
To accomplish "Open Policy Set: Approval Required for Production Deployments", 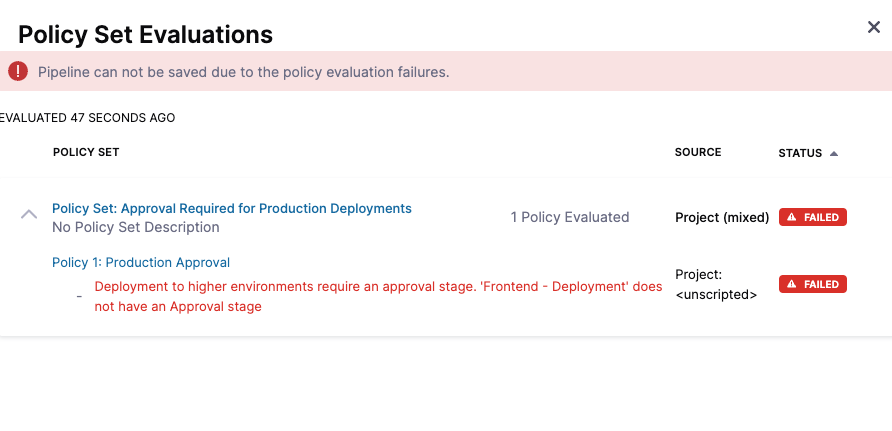I will click(x=232, y=208).
